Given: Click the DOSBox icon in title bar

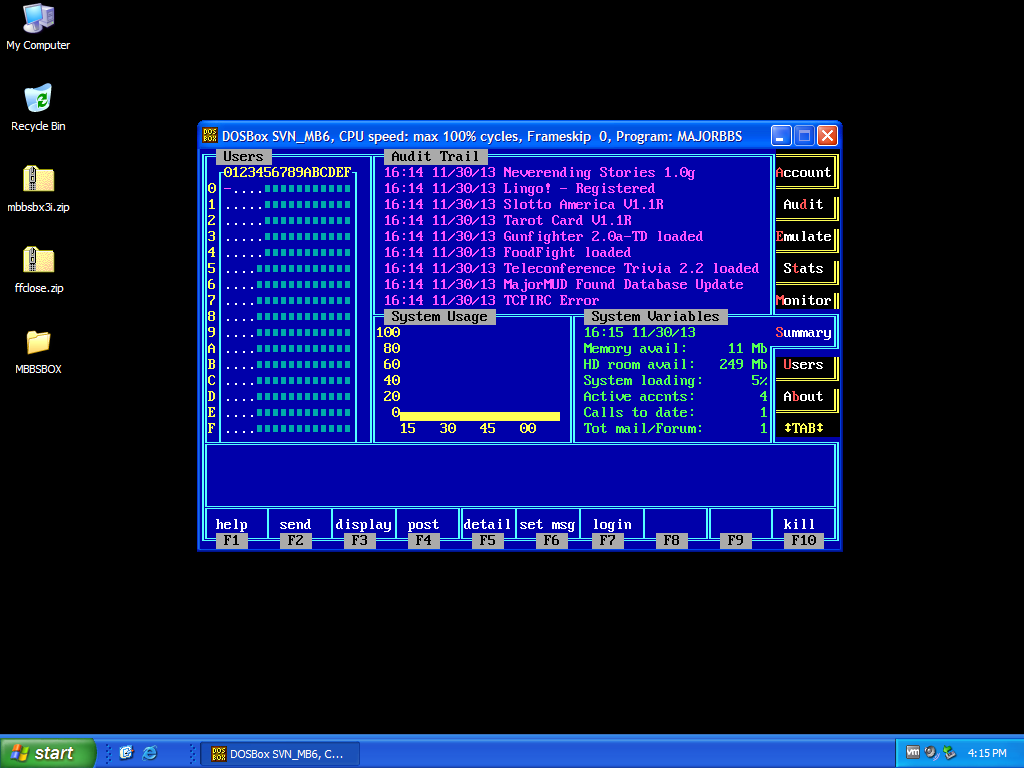Looking at the screenshot, I should 210,135.
